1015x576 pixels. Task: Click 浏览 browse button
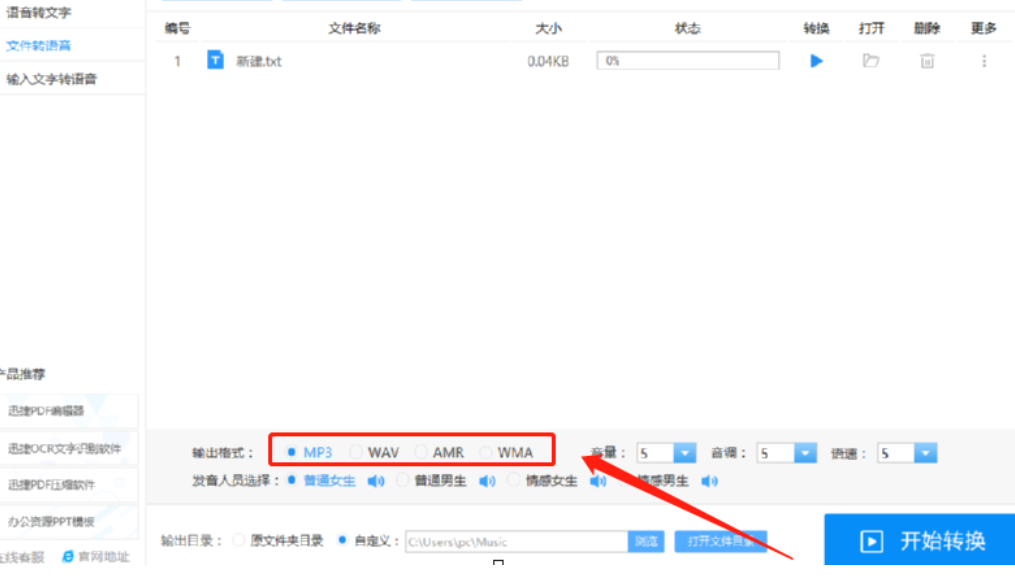(646, 541)
